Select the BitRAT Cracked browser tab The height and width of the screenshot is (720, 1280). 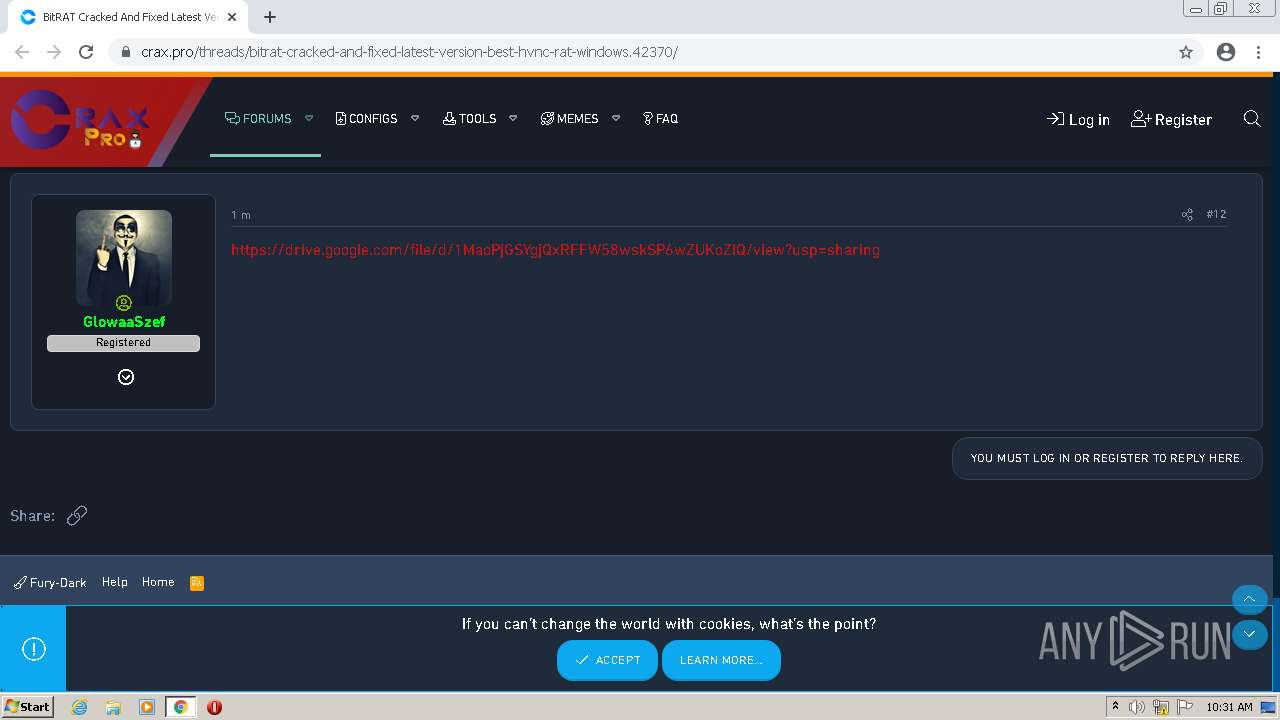pyautogui.click(x=128, y=17)
